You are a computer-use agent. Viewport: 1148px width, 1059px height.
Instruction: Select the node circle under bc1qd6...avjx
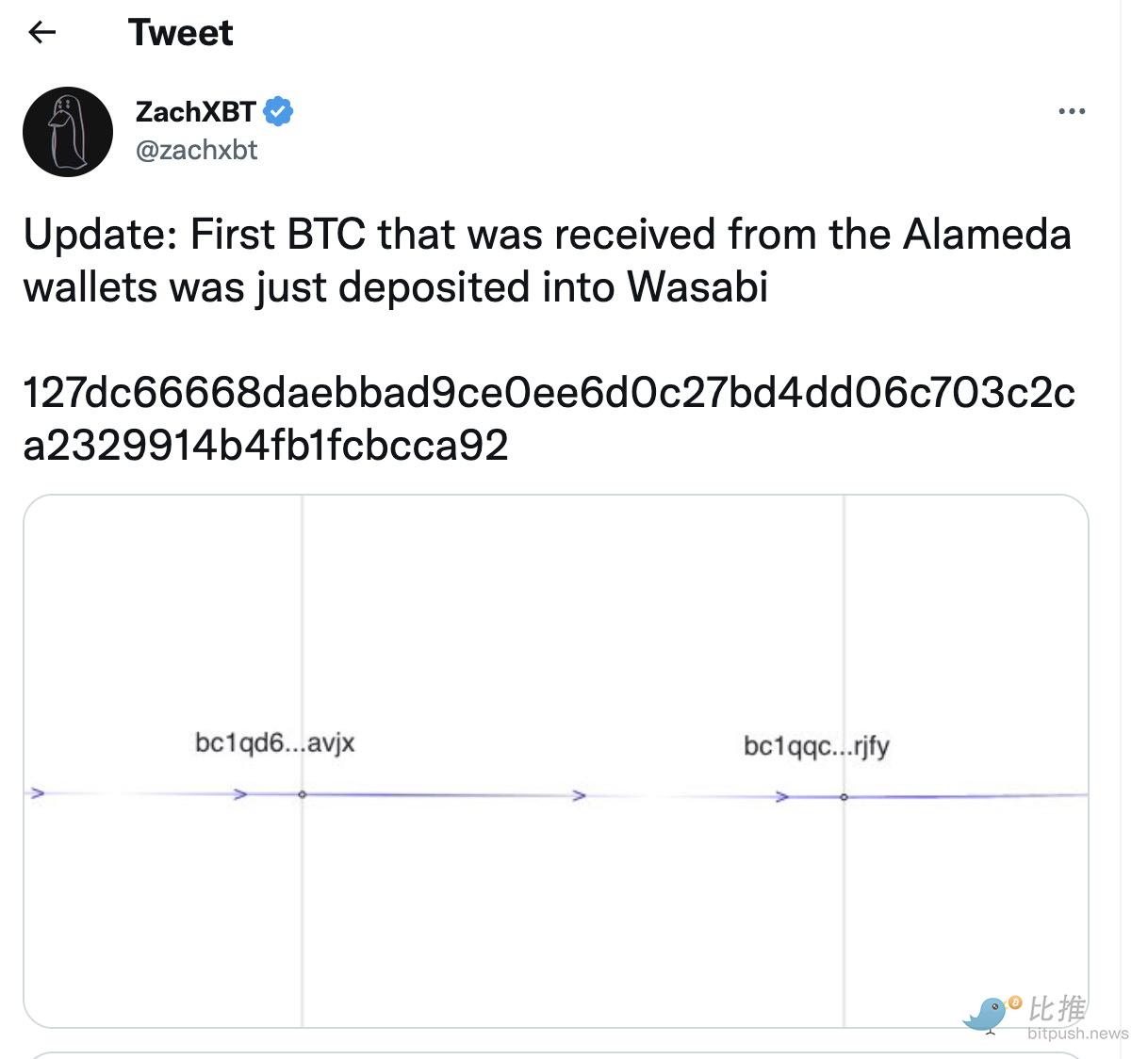pyautogui.click(x=303, y=794)
